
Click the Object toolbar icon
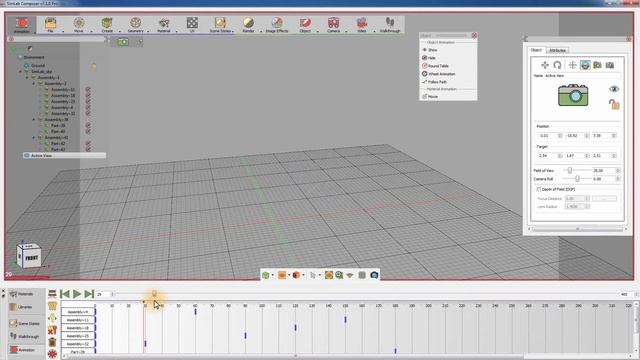(305, 22)
